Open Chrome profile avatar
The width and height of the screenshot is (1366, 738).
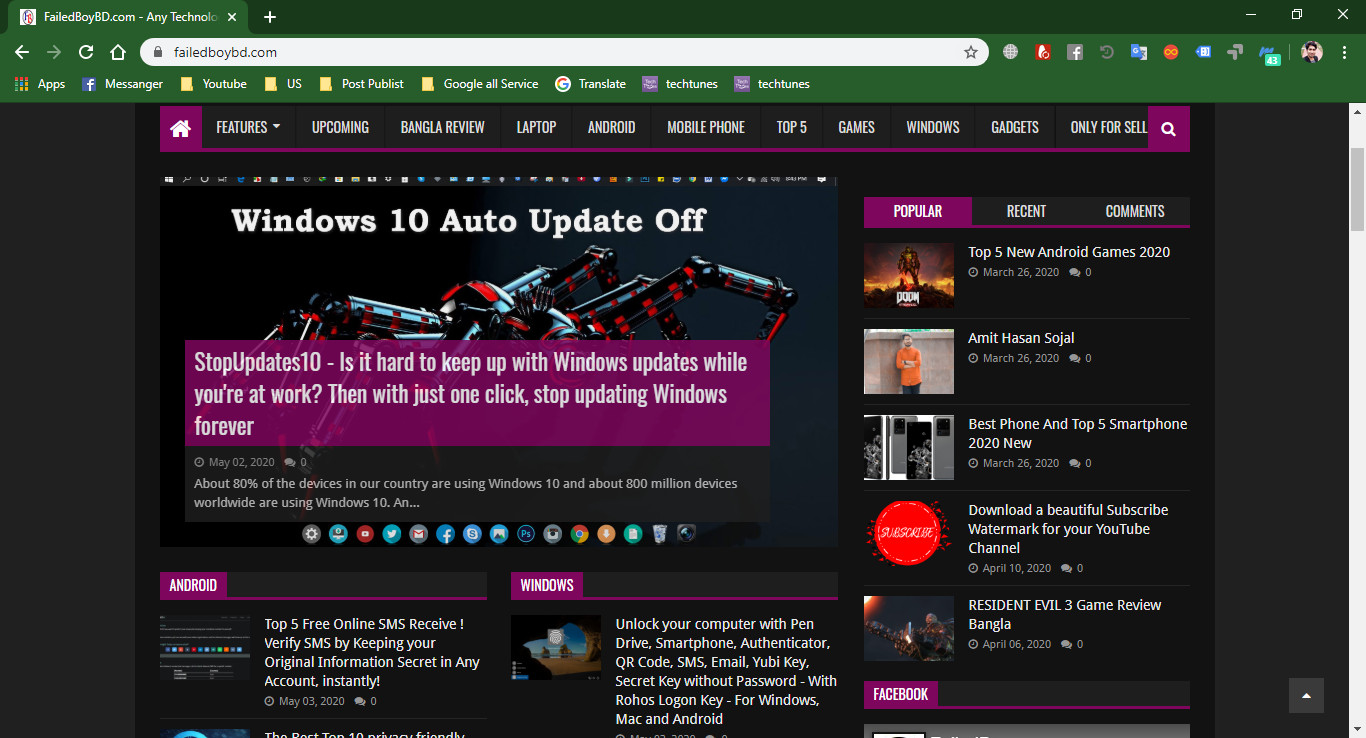point(1312,52)
